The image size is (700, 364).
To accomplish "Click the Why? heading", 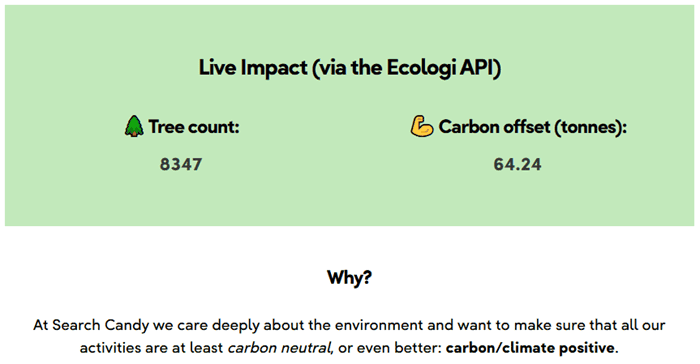I will pyautogui.click(x=349, y=277).
